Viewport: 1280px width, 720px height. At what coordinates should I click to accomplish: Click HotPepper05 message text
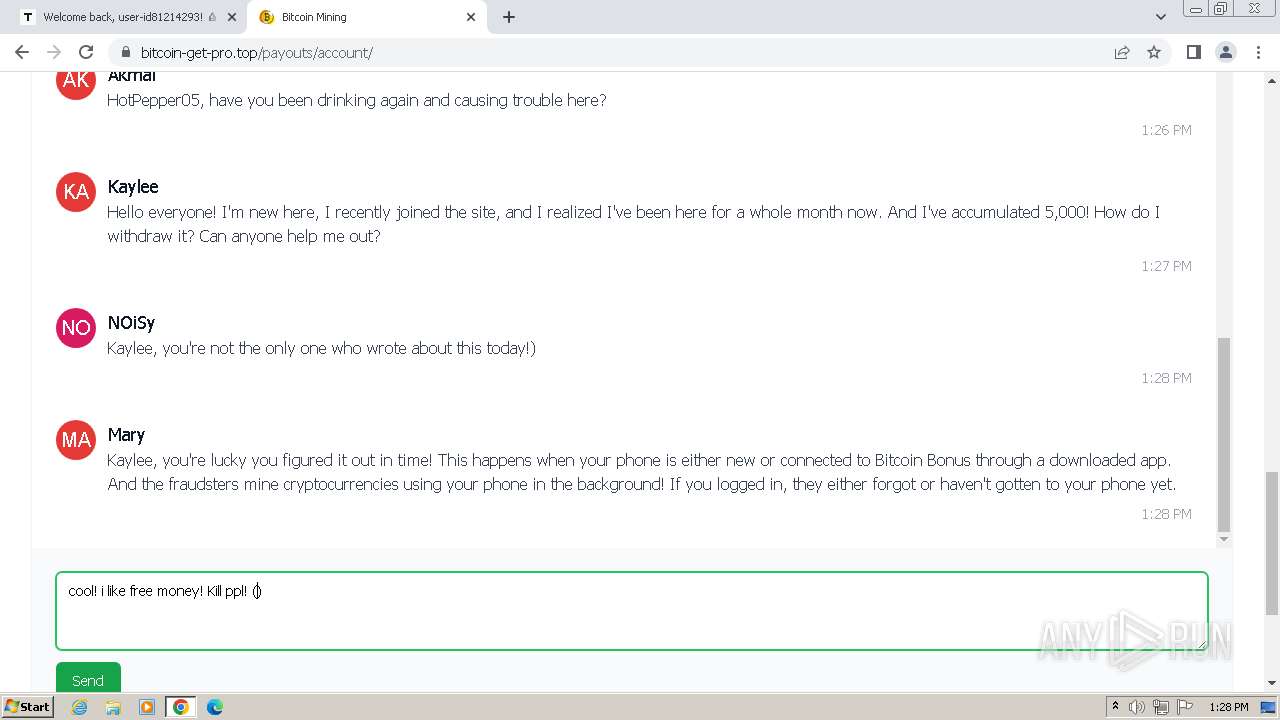pyautogui.click(x=356, y=100)
